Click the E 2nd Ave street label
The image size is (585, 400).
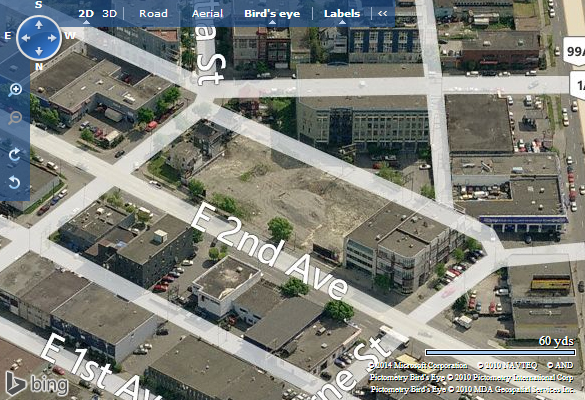(x=269, y=250)
